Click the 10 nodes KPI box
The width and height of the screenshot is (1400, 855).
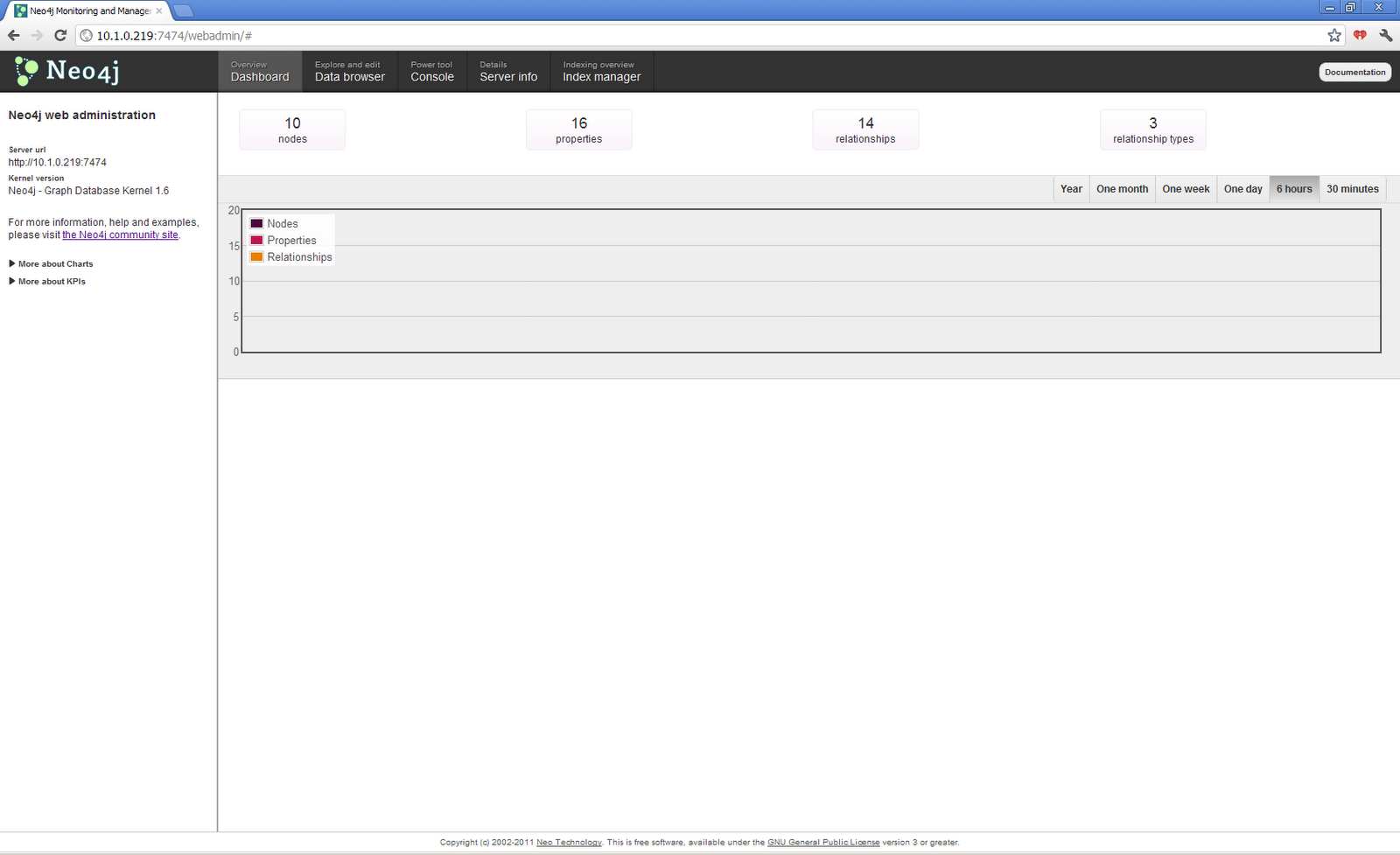pos(292,130)
